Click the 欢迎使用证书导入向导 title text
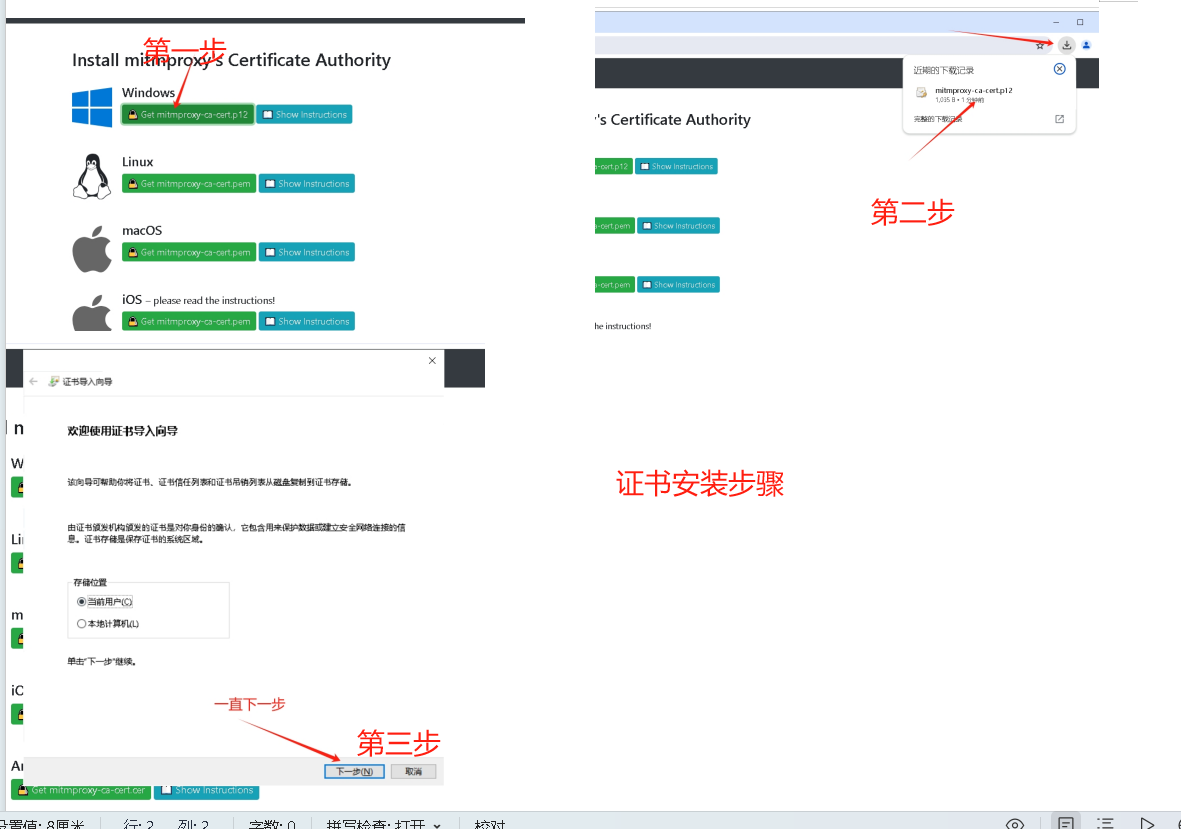 coord(123,431)
